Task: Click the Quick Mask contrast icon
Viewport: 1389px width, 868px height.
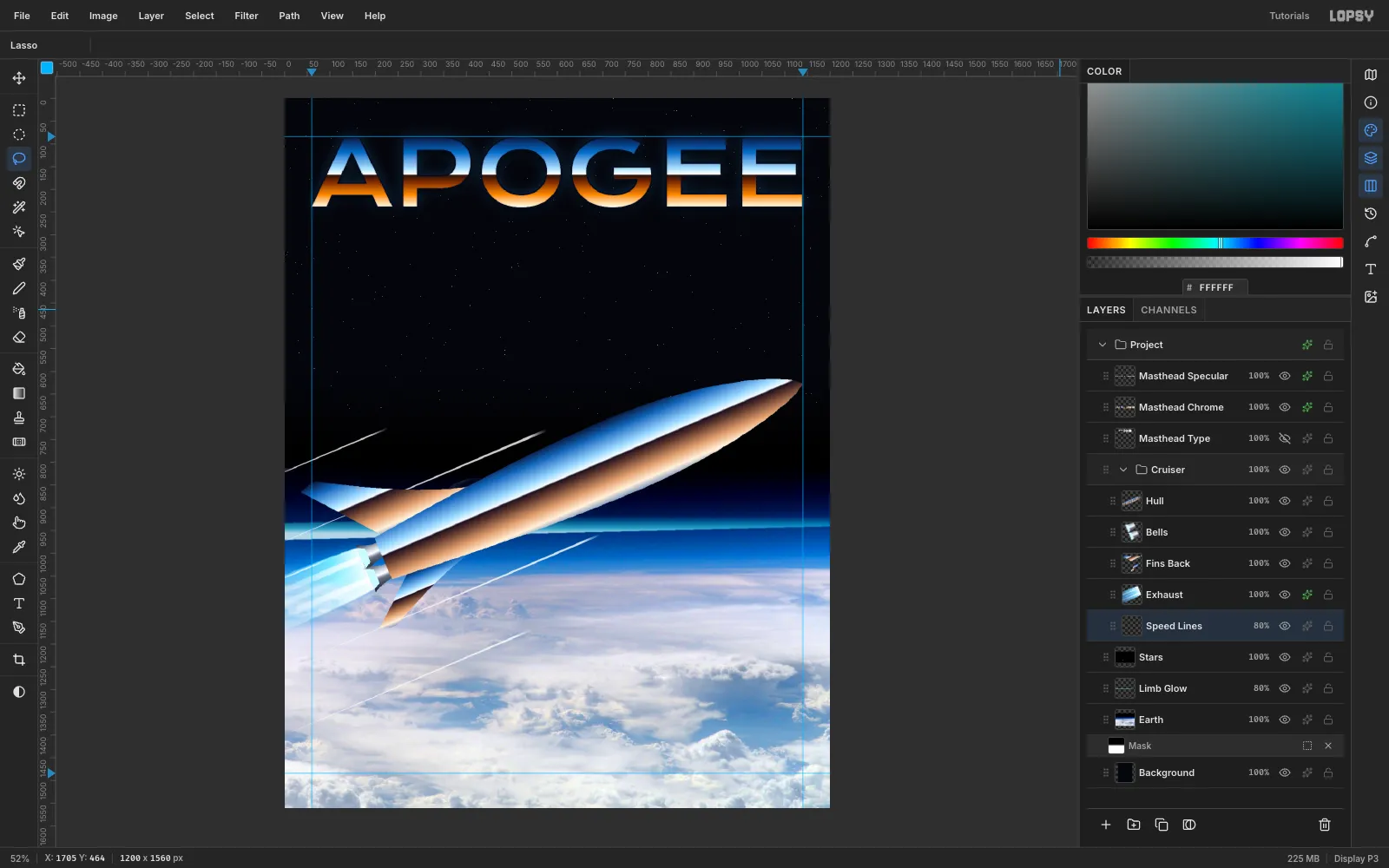Action: click(19, 692)
